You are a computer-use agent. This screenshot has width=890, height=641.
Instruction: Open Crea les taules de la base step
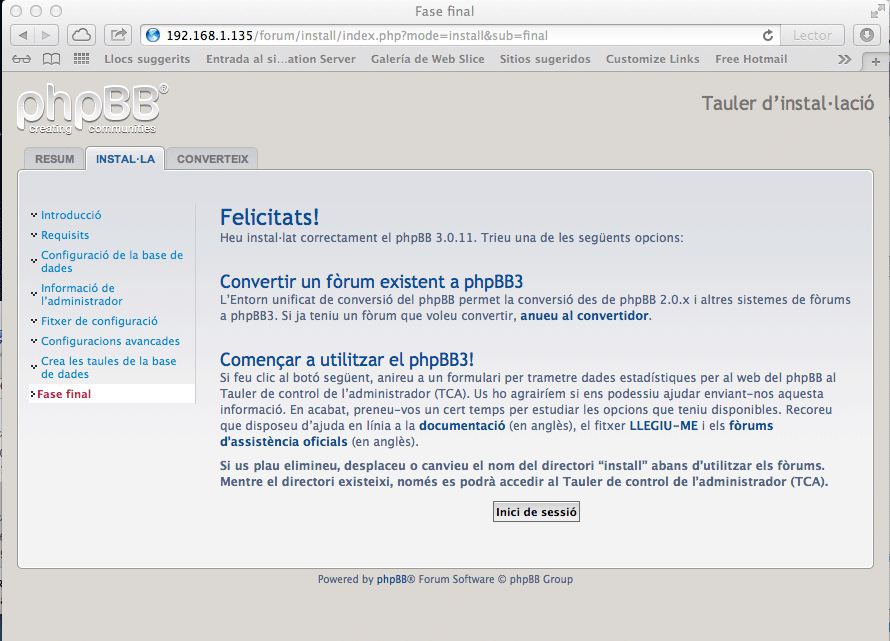click(x=108, y=367)
